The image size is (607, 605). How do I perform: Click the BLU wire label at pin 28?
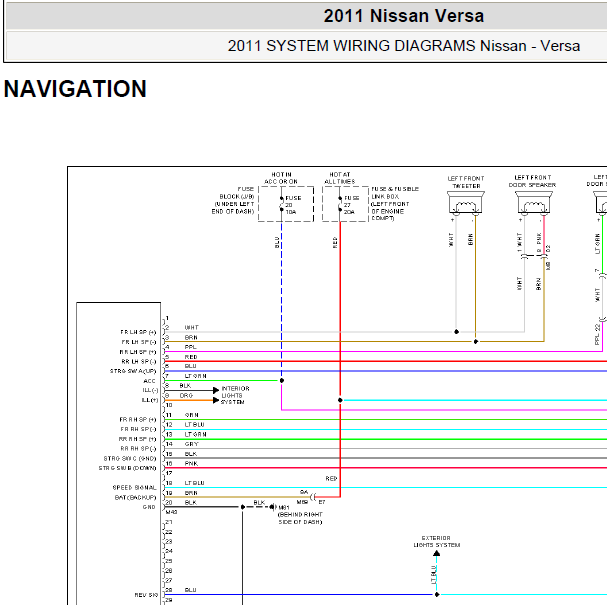pos(190,590)
